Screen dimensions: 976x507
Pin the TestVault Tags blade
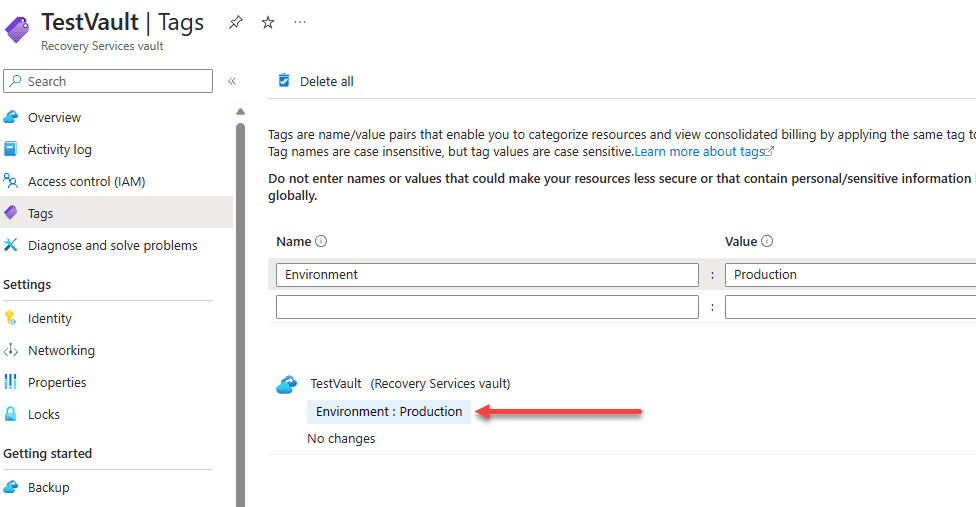235,22
